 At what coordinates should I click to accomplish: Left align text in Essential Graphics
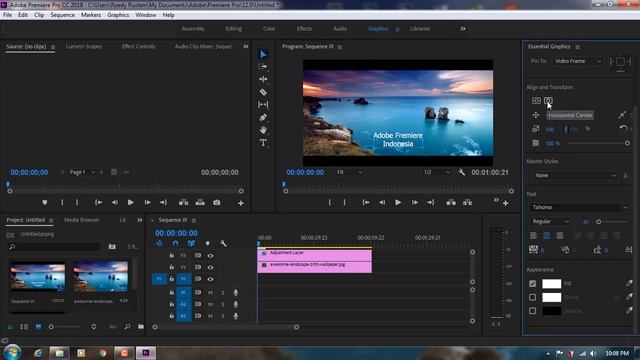coord(533,236)
